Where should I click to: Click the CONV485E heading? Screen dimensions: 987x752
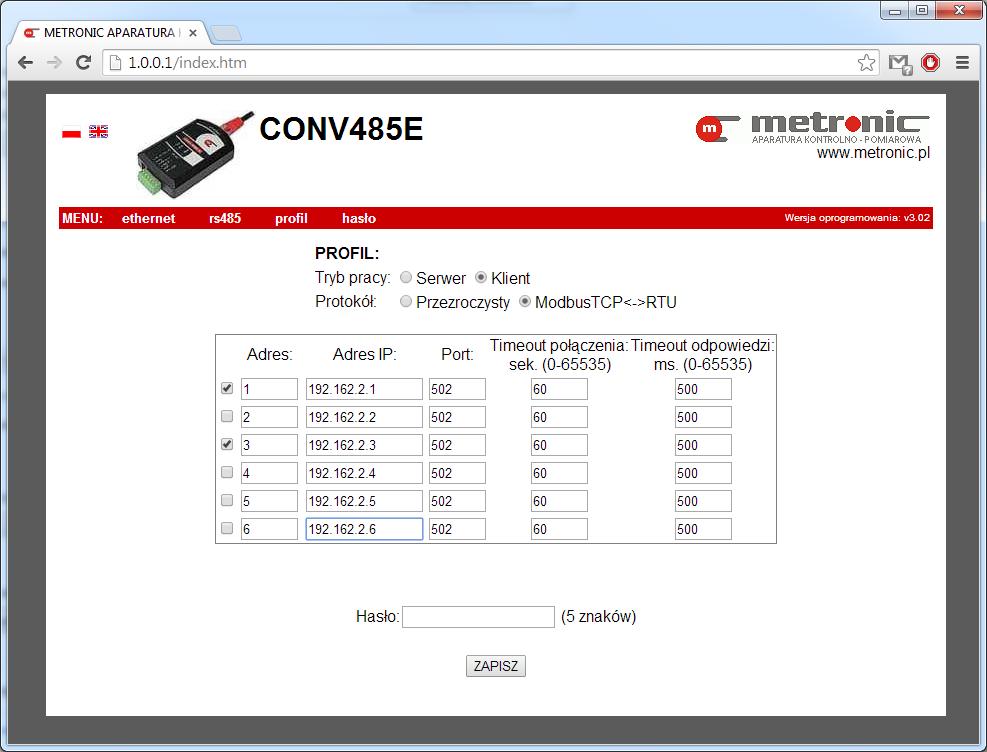[x=341, y=129]
